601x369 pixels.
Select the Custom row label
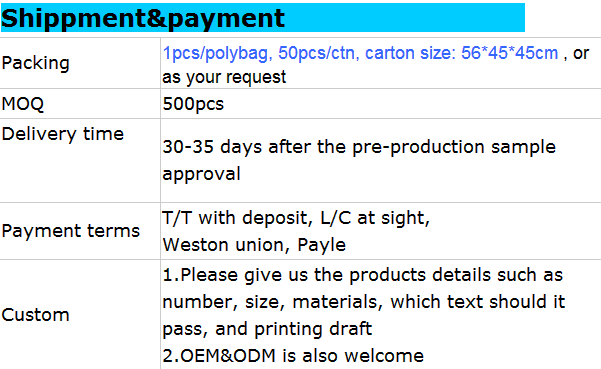pyautogui.click(x=35, y=315)
